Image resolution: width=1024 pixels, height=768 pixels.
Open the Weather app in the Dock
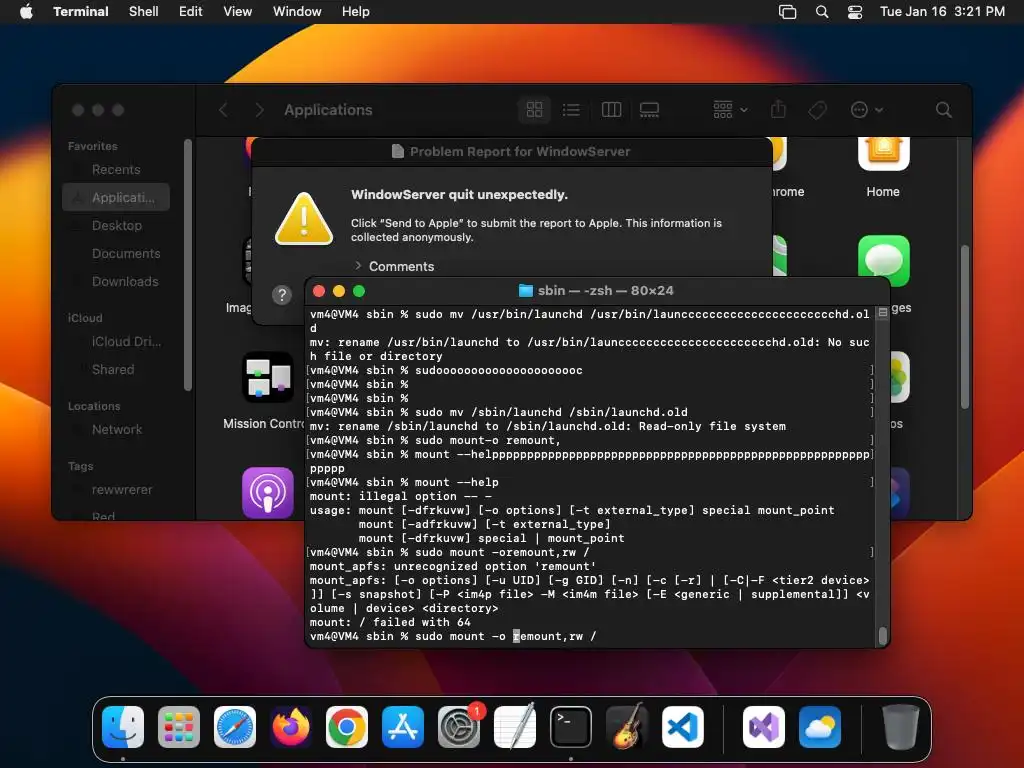pos(820,727)
